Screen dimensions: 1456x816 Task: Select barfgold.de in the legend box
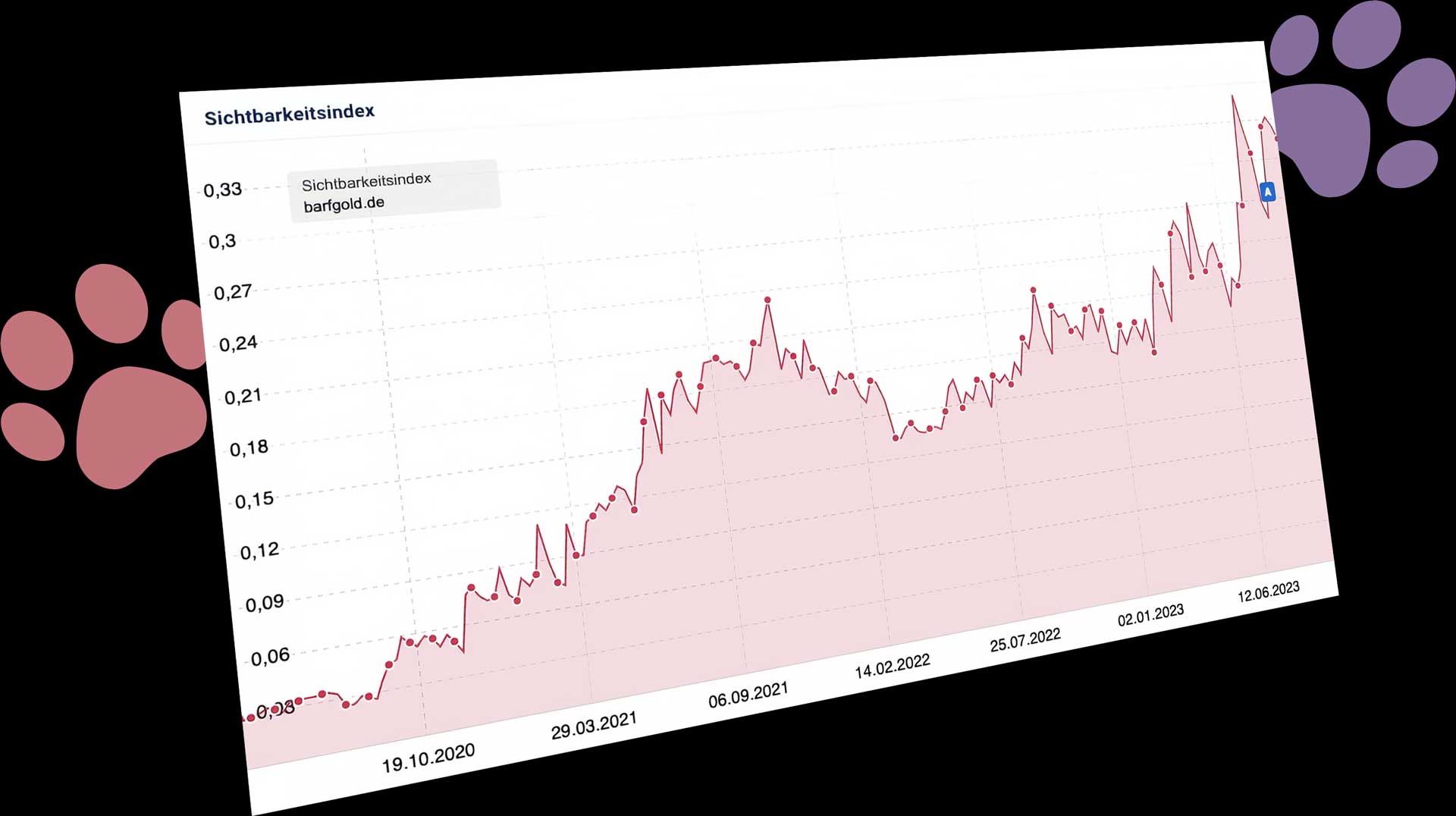pos(344,205)
